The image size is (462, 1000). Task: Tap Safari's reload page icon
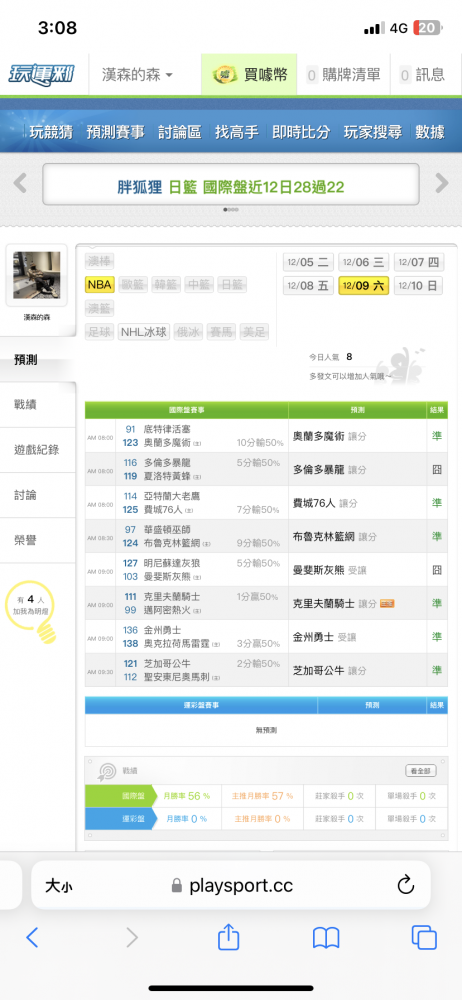click(405, 885)
